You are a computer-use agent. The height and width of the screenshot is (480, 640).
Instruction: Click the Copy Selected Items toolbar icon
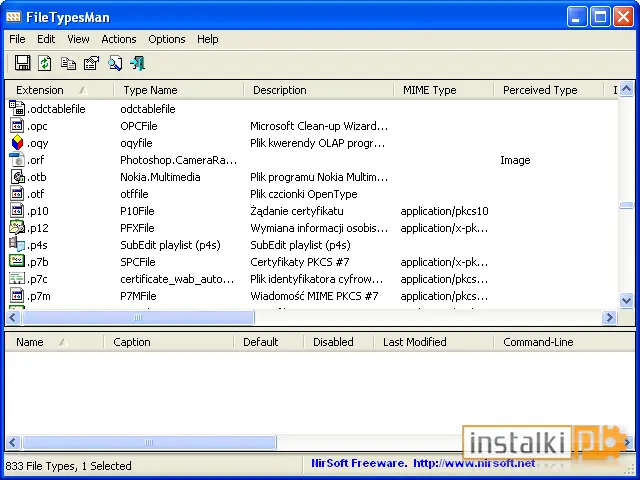click(68, 63)
